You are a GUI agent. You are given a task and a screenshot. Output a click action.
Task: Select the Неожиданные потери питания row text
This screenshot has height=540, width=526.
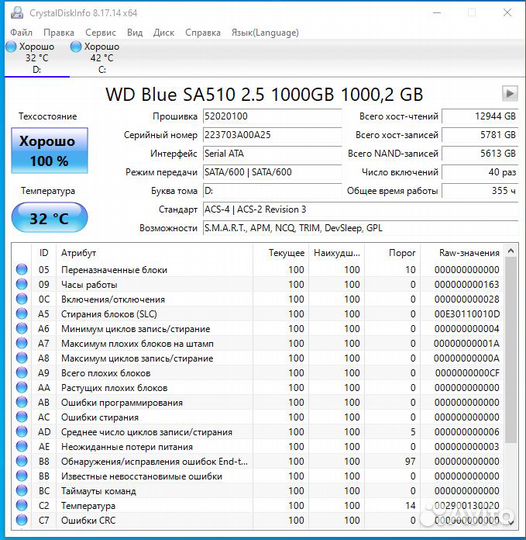click(127, 447)
